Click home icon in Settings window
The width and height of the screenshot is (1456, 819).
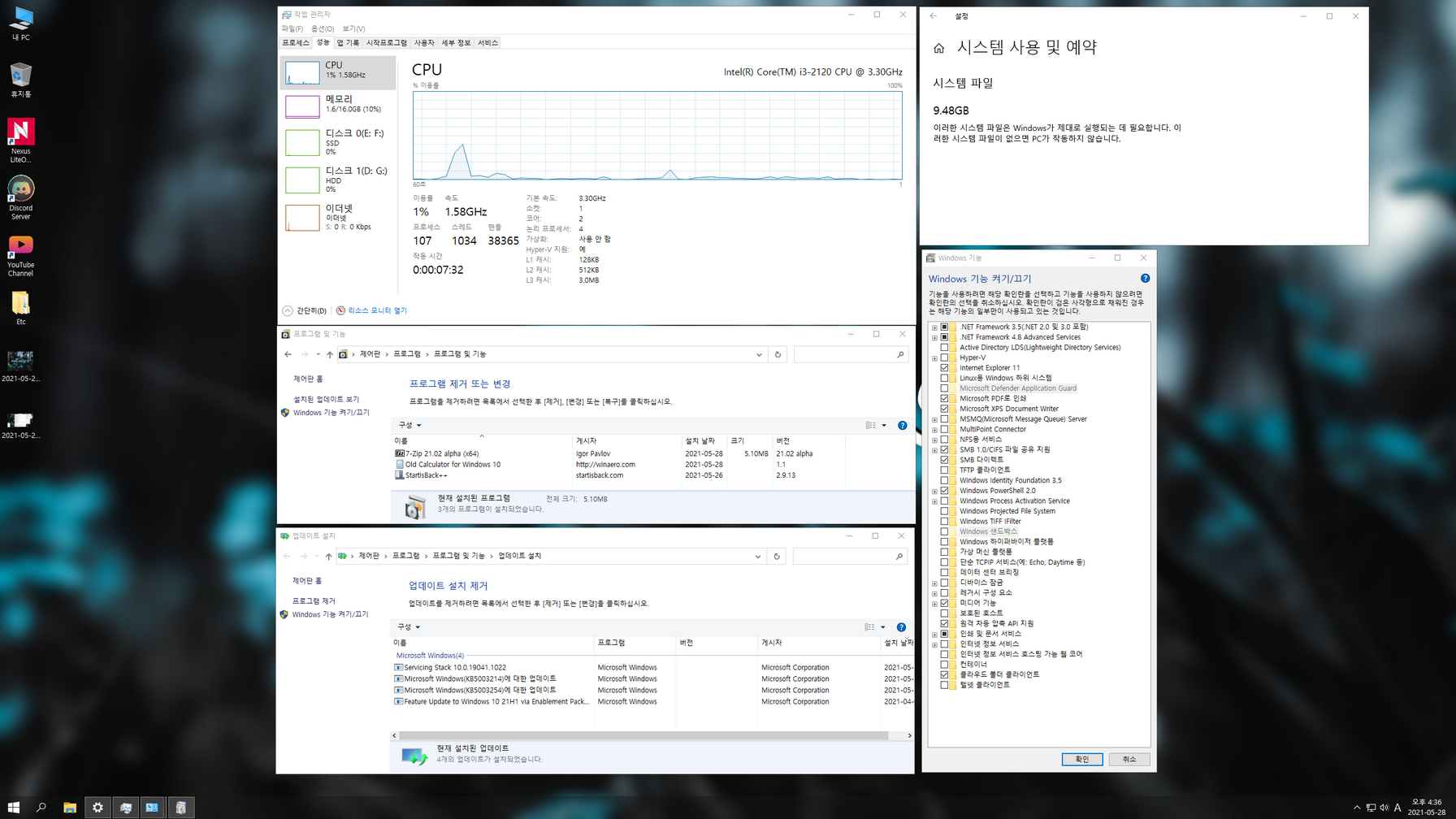click(938, 49)
